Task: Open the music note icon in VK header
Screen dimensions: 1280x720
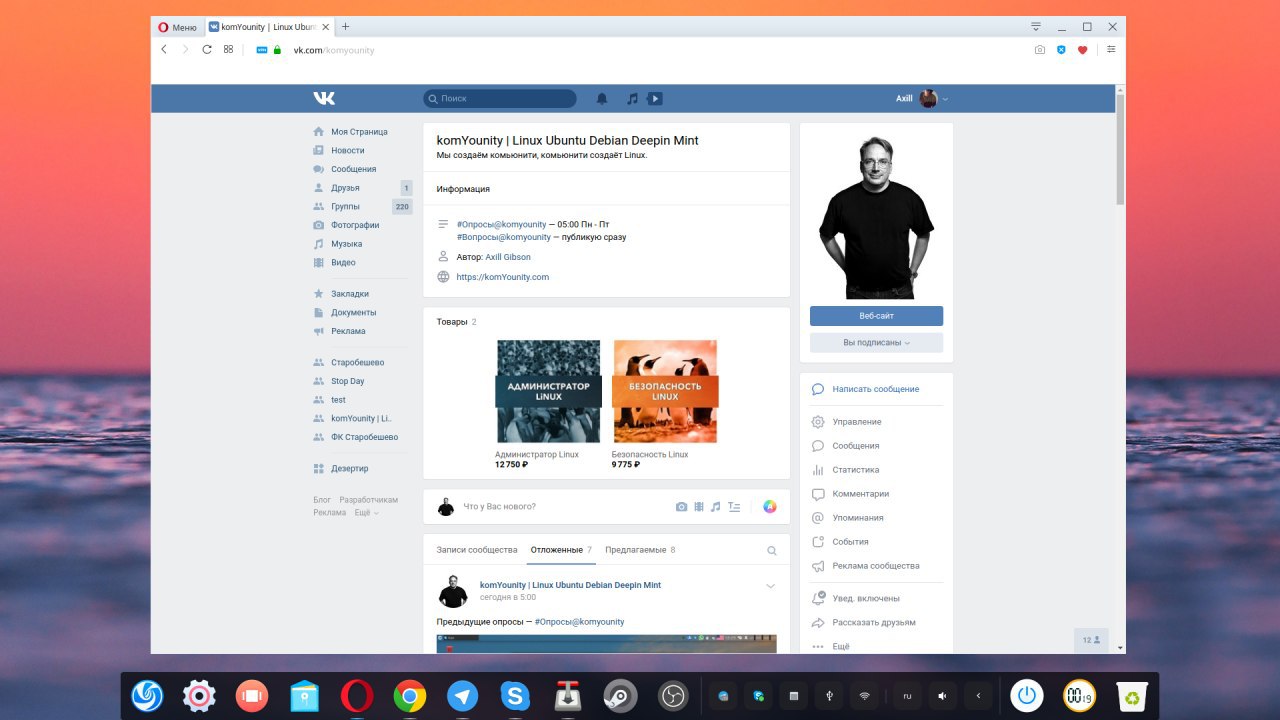Action: pos(632,98)
